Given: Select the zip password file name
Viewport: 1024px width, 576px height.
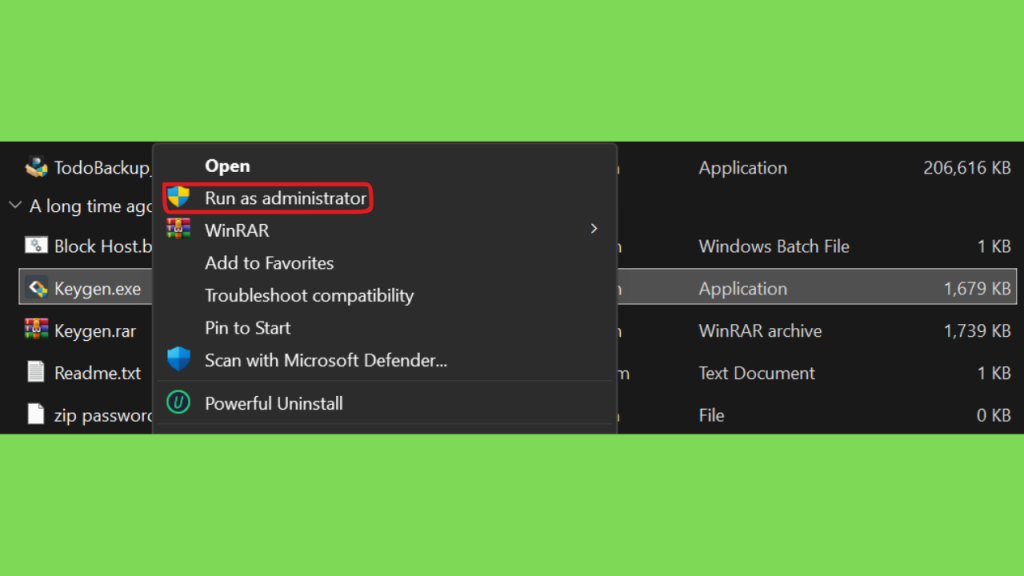Looking at the screenshot, I should [x=103, y=415].
